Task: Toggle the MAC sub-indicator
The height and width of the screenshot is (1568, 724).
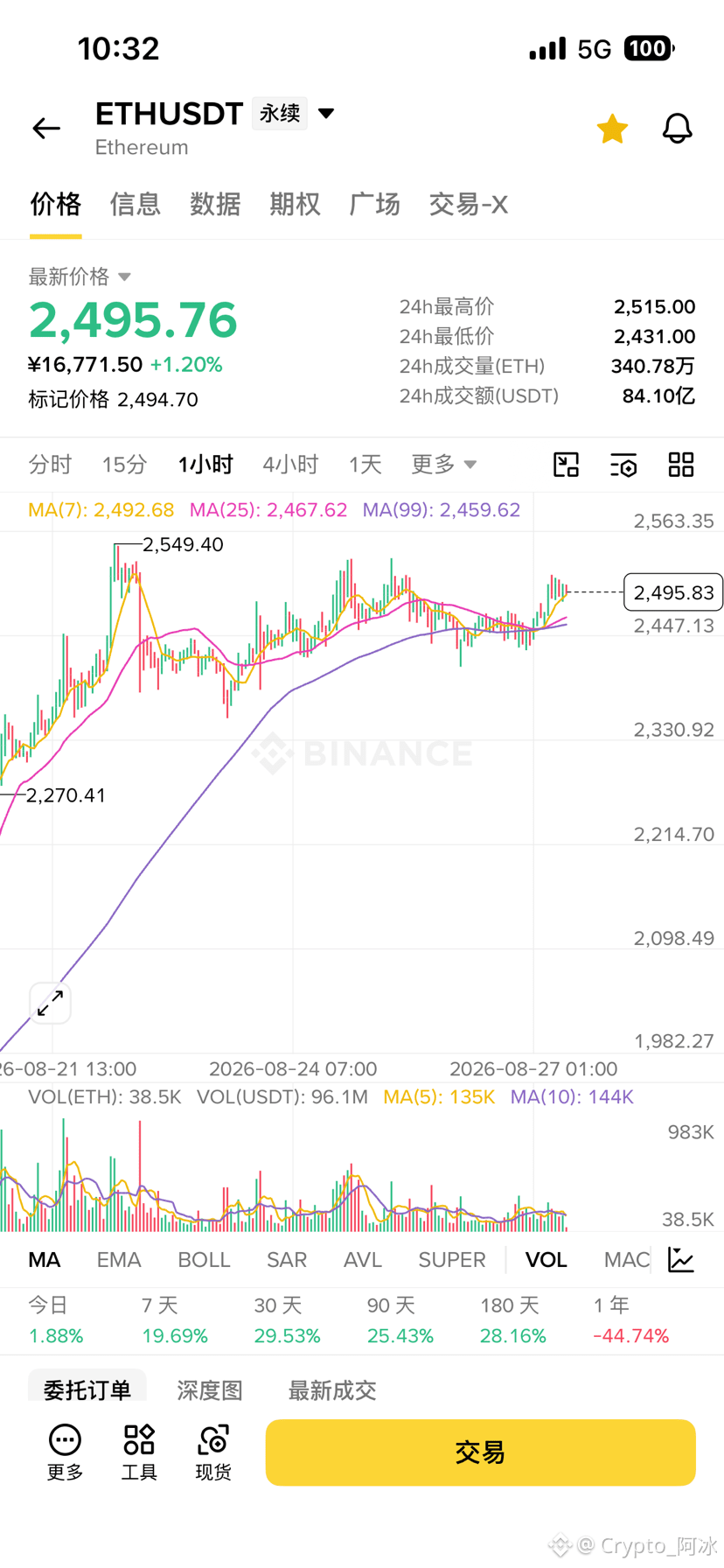Action: pyautogui.click(x=627, y=1260)
